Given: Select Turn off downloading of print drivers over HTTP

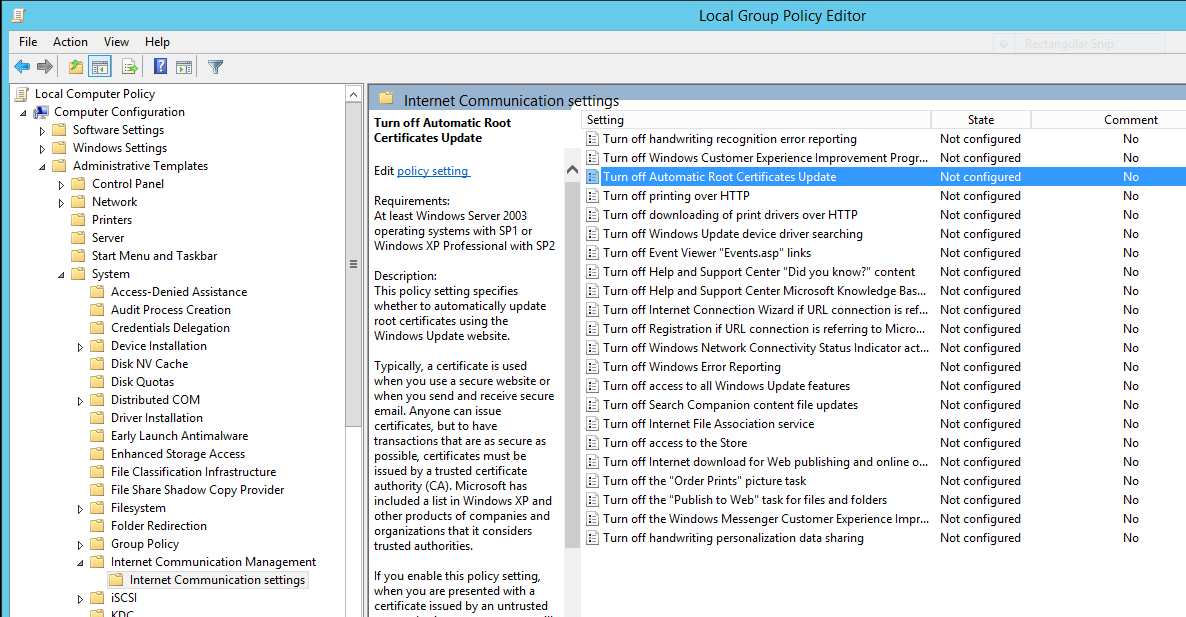Looking at the screenshot, I should tap(731, 215).
